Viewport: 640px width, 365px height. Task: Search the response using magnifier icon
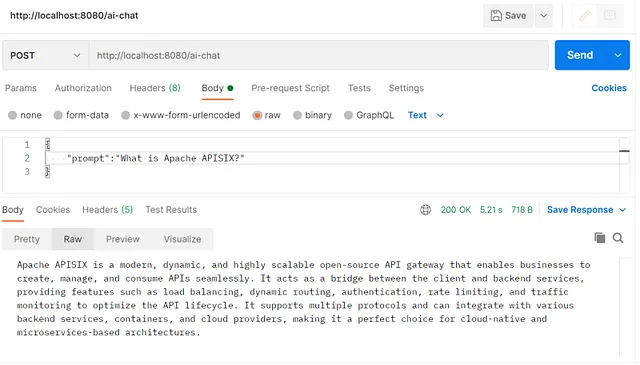coord(618,238)
